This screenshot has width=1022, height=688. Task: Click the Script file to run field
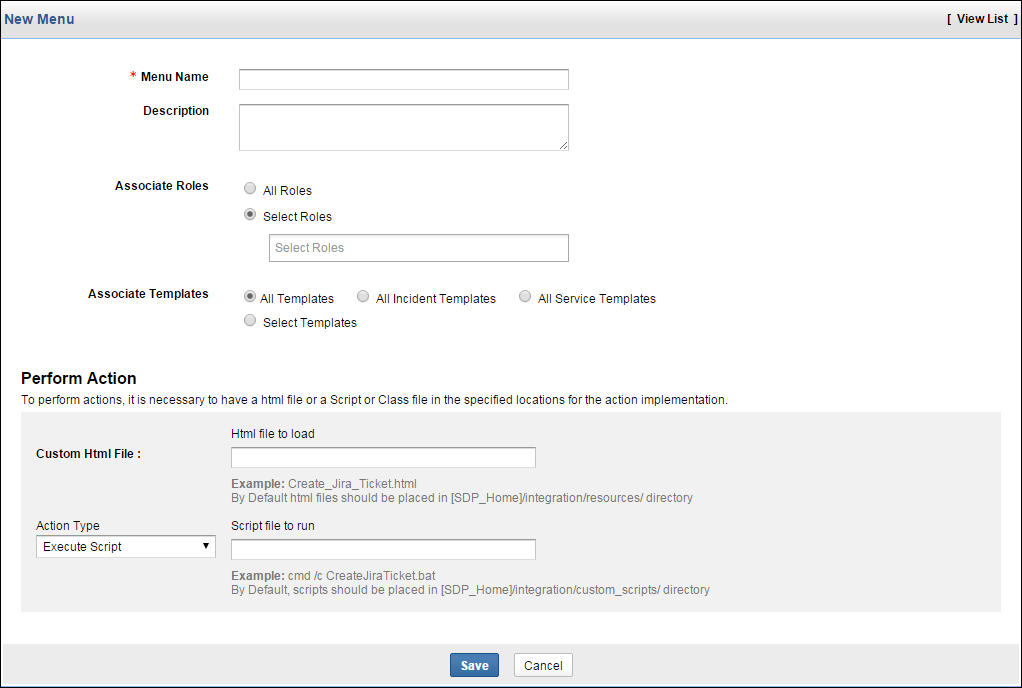383,550
